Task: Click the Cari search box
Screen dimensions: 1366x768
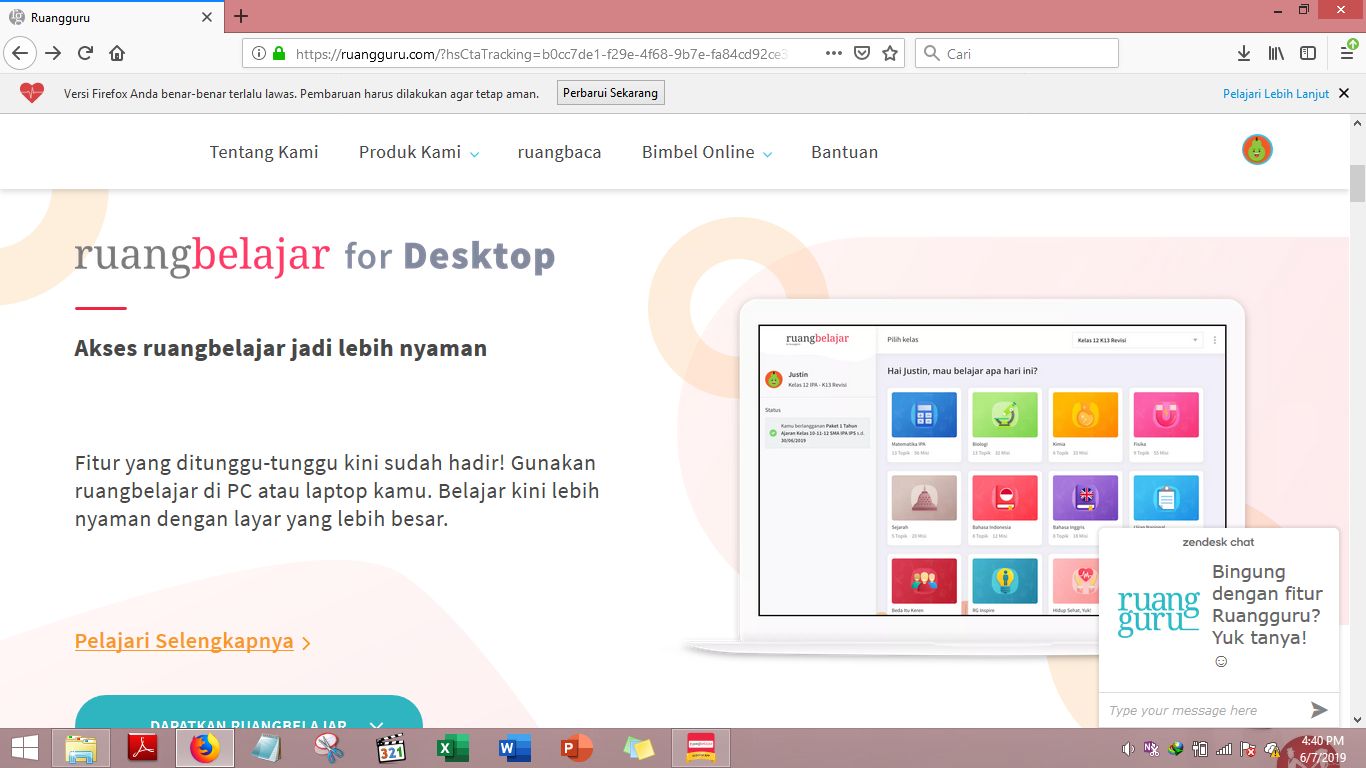Action: [1017, 54]
